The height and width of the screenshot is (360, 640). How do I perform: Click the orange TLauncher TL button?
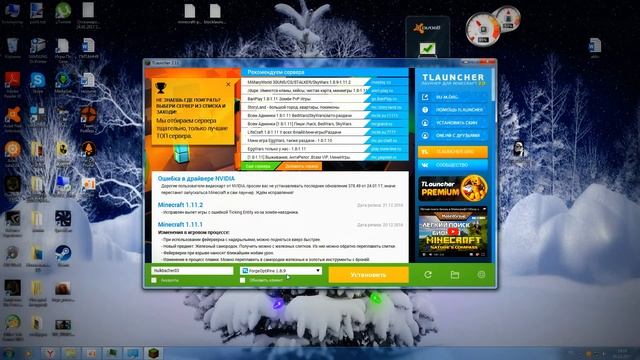click(452, 151)
